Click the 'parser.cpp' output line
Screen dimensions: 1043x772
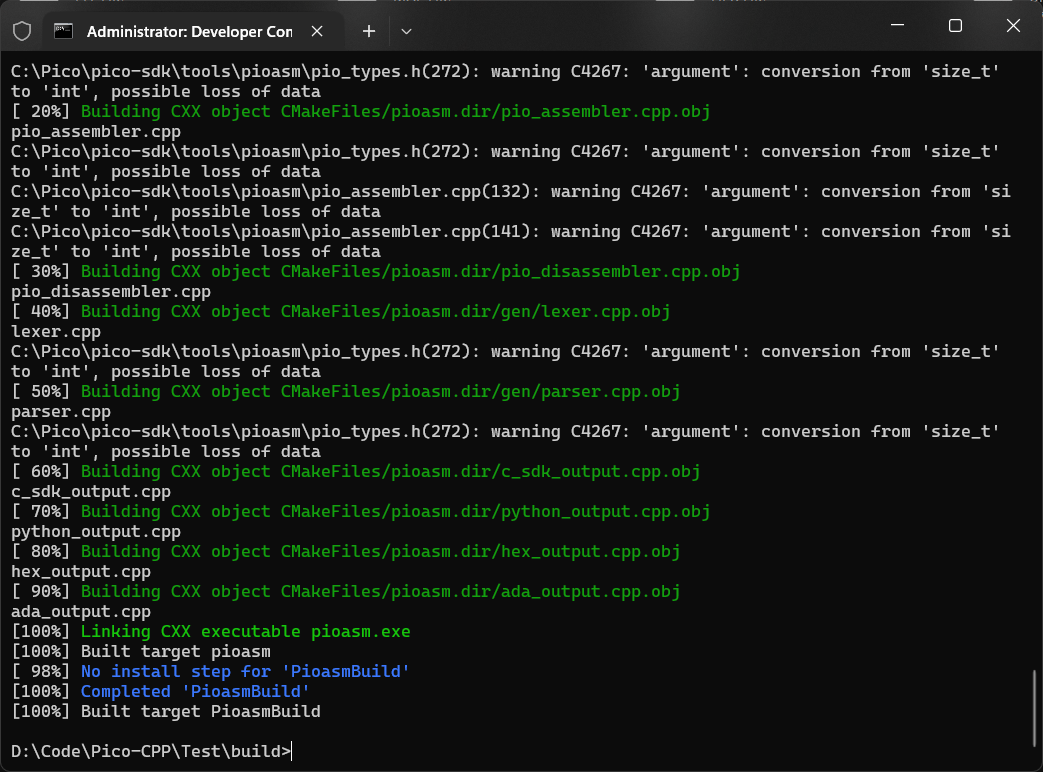[x=61, y=412]
